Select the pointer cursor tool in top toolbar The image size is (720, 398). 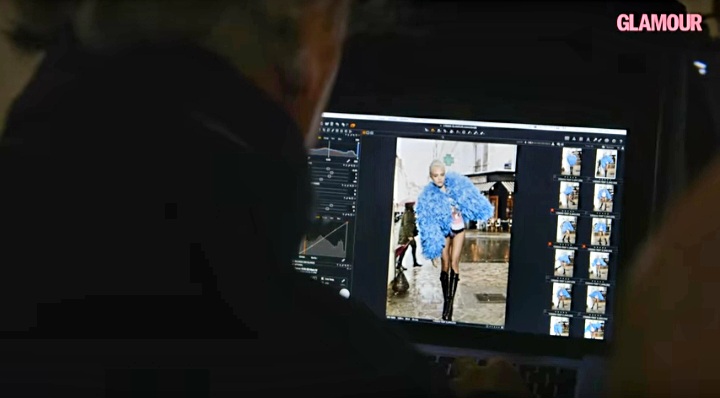pos(427,130)
